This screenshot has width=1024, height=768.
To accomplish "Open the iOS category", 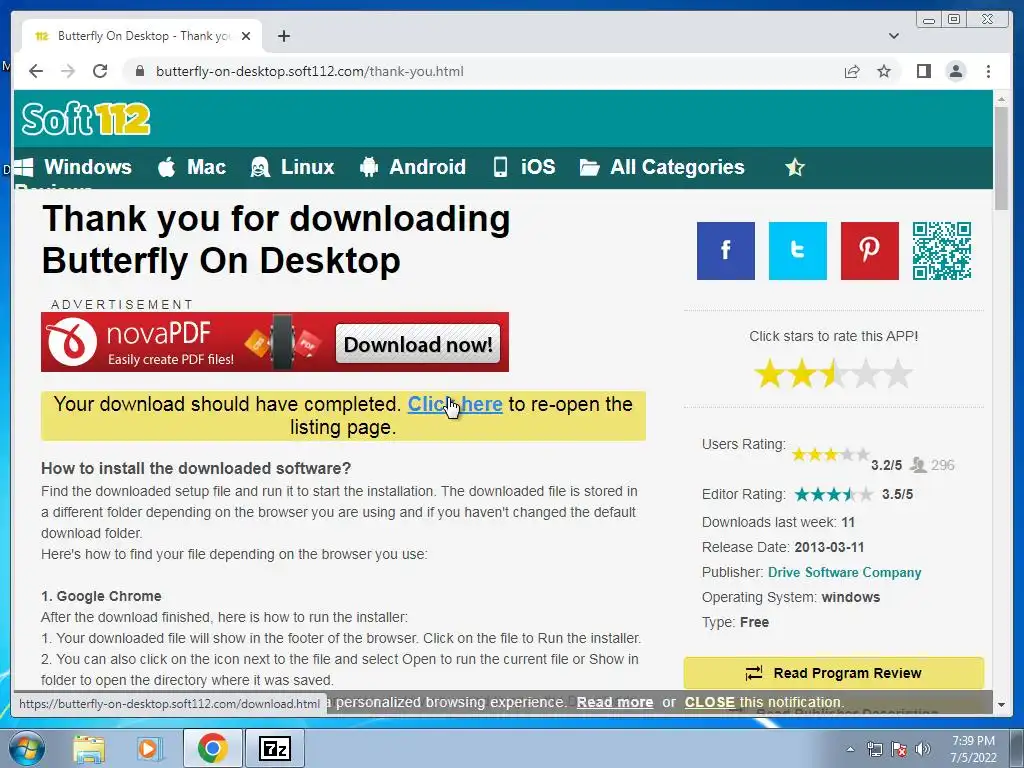I will point(524,167).
